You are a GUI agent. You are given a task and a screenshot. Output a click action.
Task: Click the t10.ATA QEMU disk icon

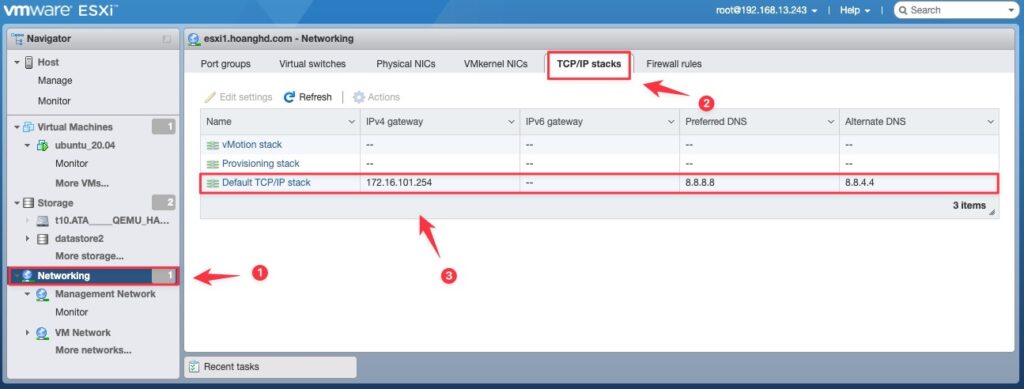point(42,221)
